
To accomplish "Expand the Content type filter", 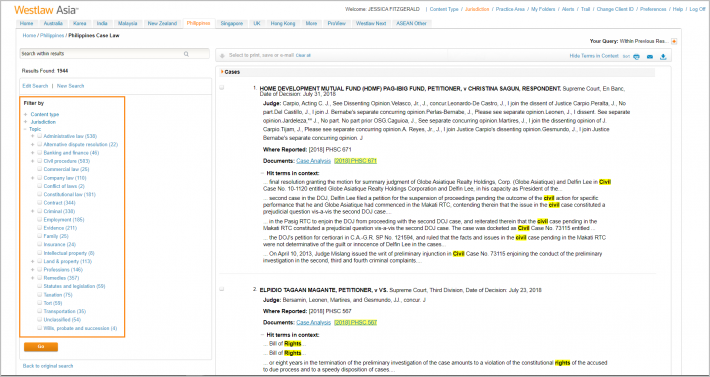I will coord(25,115).
